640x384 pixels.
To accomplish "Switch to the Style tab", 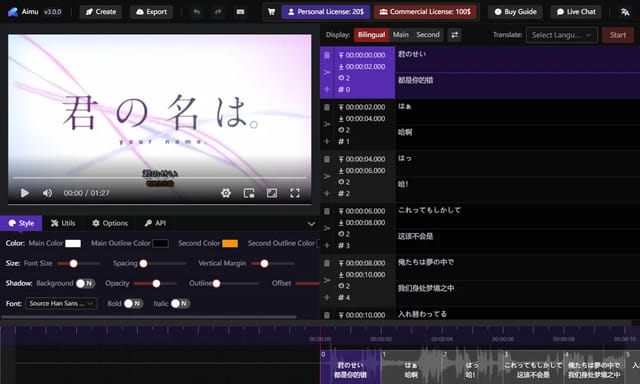I will tap(21, 223).
